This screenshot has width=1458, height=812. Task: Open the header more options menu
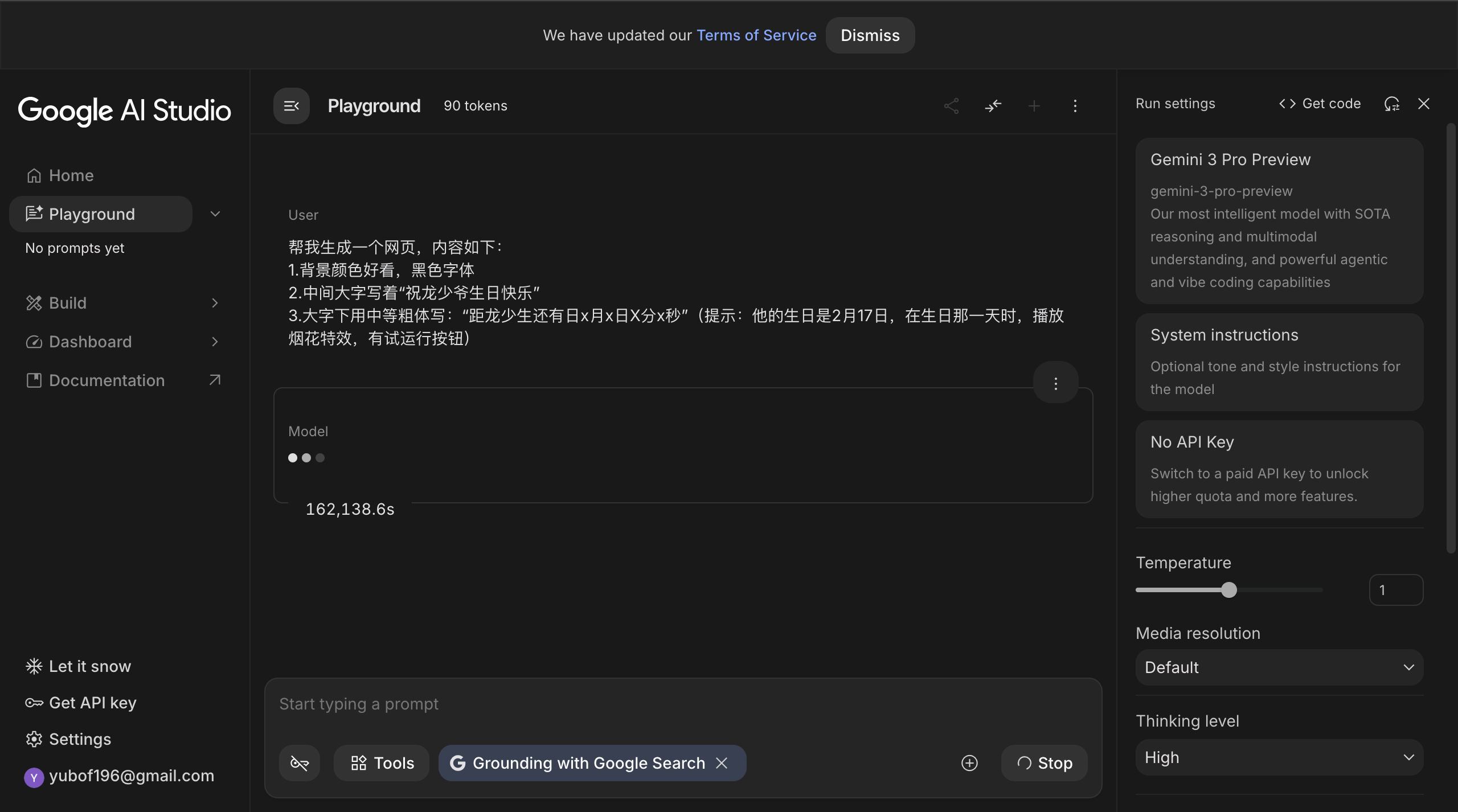(x=1075, y=106)
